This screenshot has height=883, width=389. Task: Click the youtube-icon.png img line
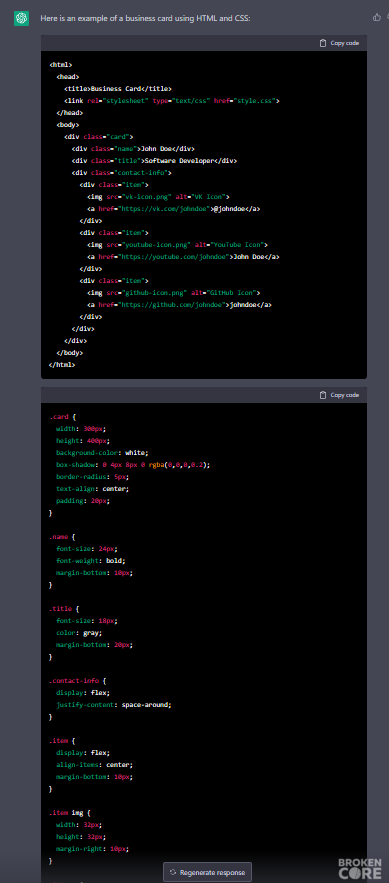pos(177,244)
